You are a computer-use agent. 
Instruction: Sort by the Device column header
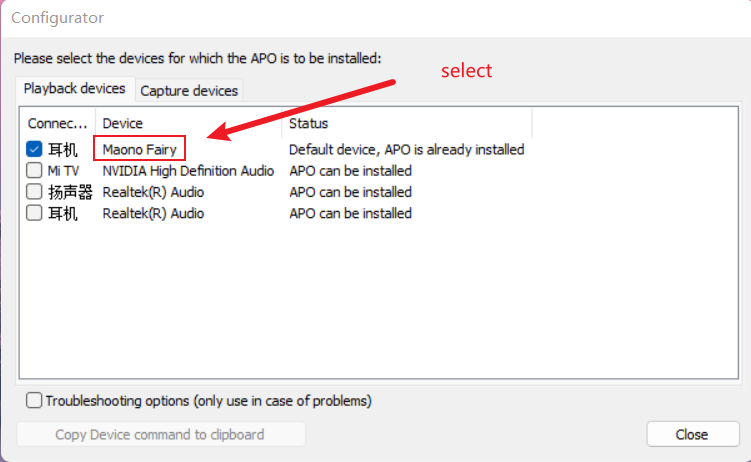coord(188,123)
